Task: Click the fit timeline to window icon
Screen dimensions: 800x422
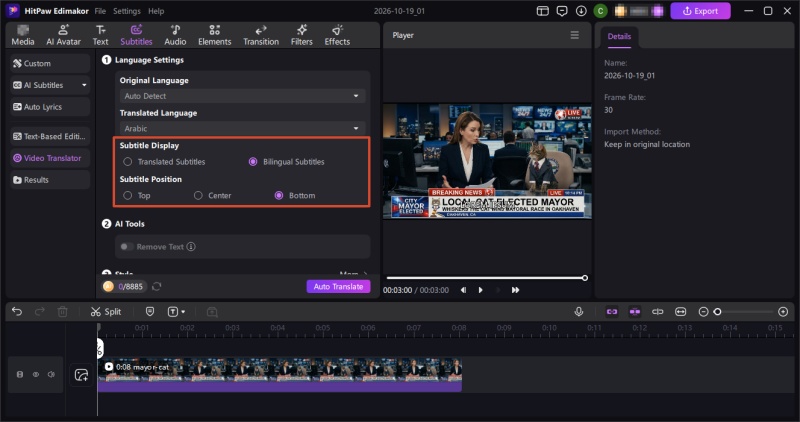Action: click(681, 311)
